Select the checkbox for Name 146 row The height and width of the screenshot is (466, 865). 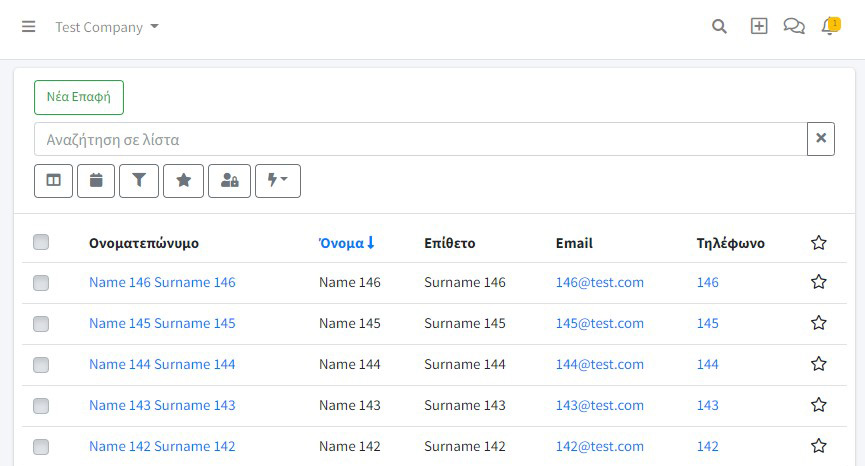point(41,283)
